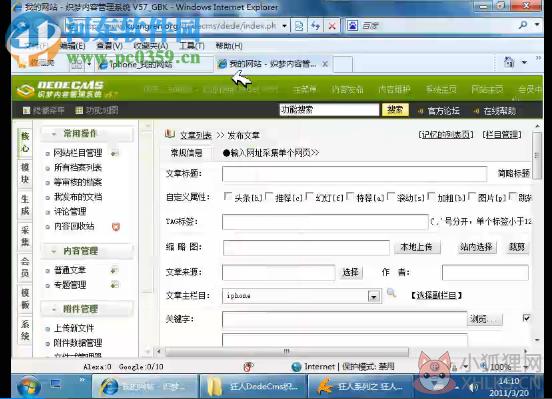Screen dimensions: 552x399
Task: Open the home button dropdown arrow
Action: [525, 62]
